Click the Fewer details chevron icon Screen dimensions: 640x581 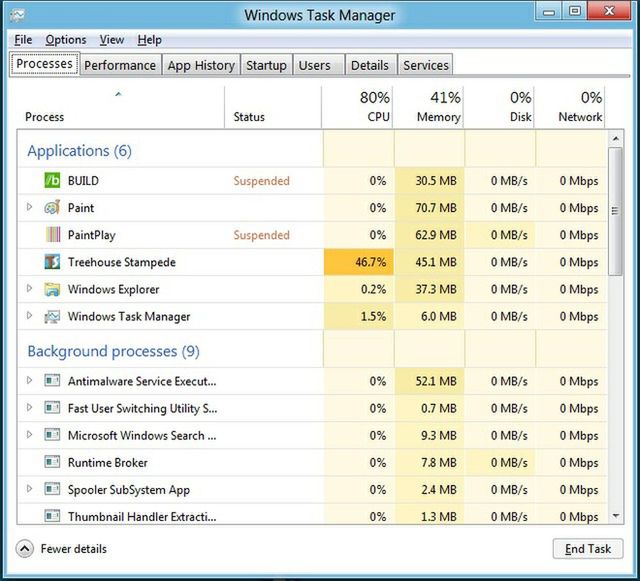[24, 549]
